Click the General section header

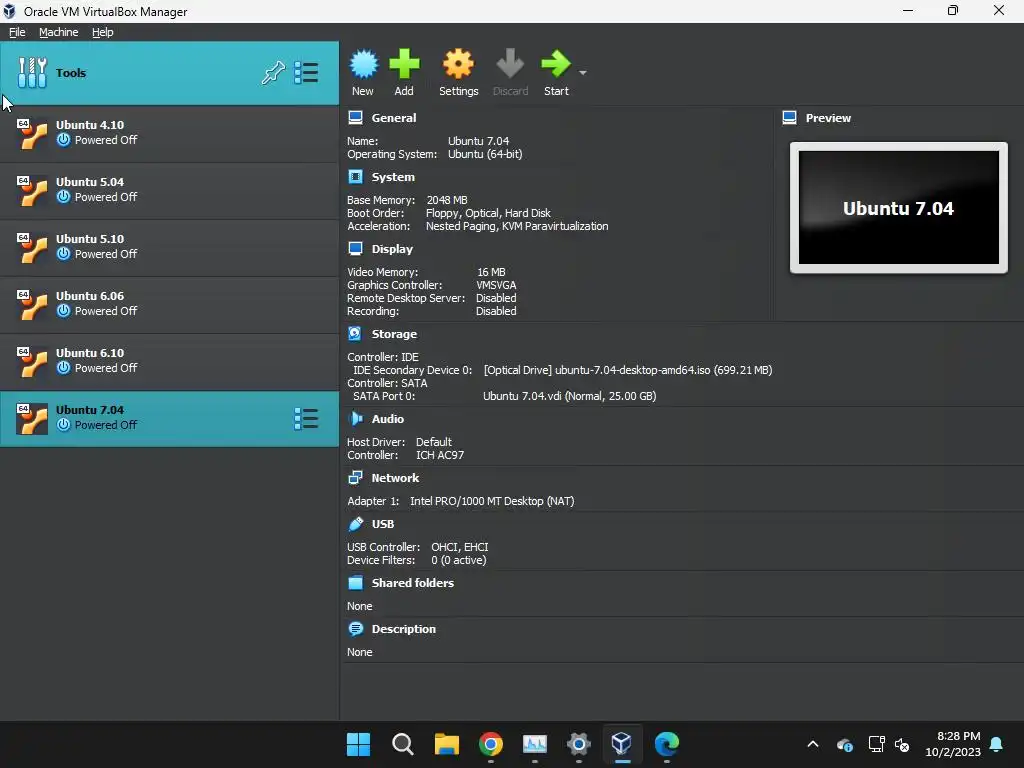coord(394,118)
